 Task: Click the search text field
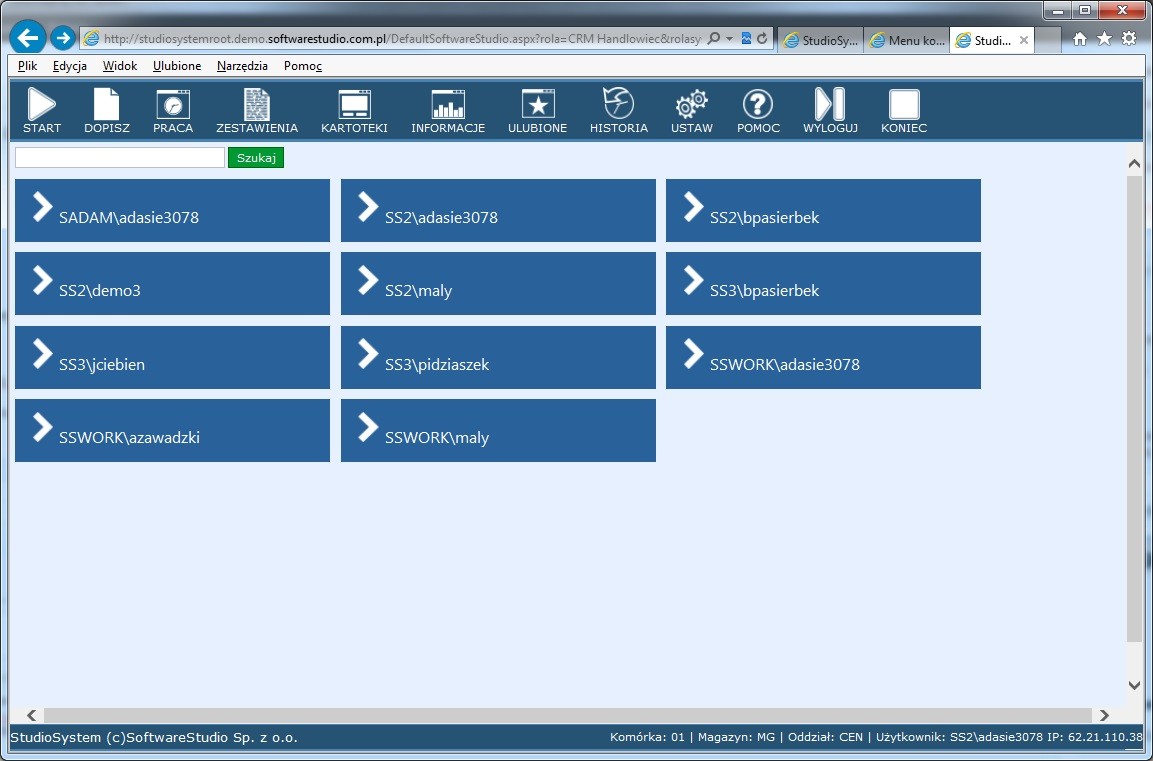120,157
